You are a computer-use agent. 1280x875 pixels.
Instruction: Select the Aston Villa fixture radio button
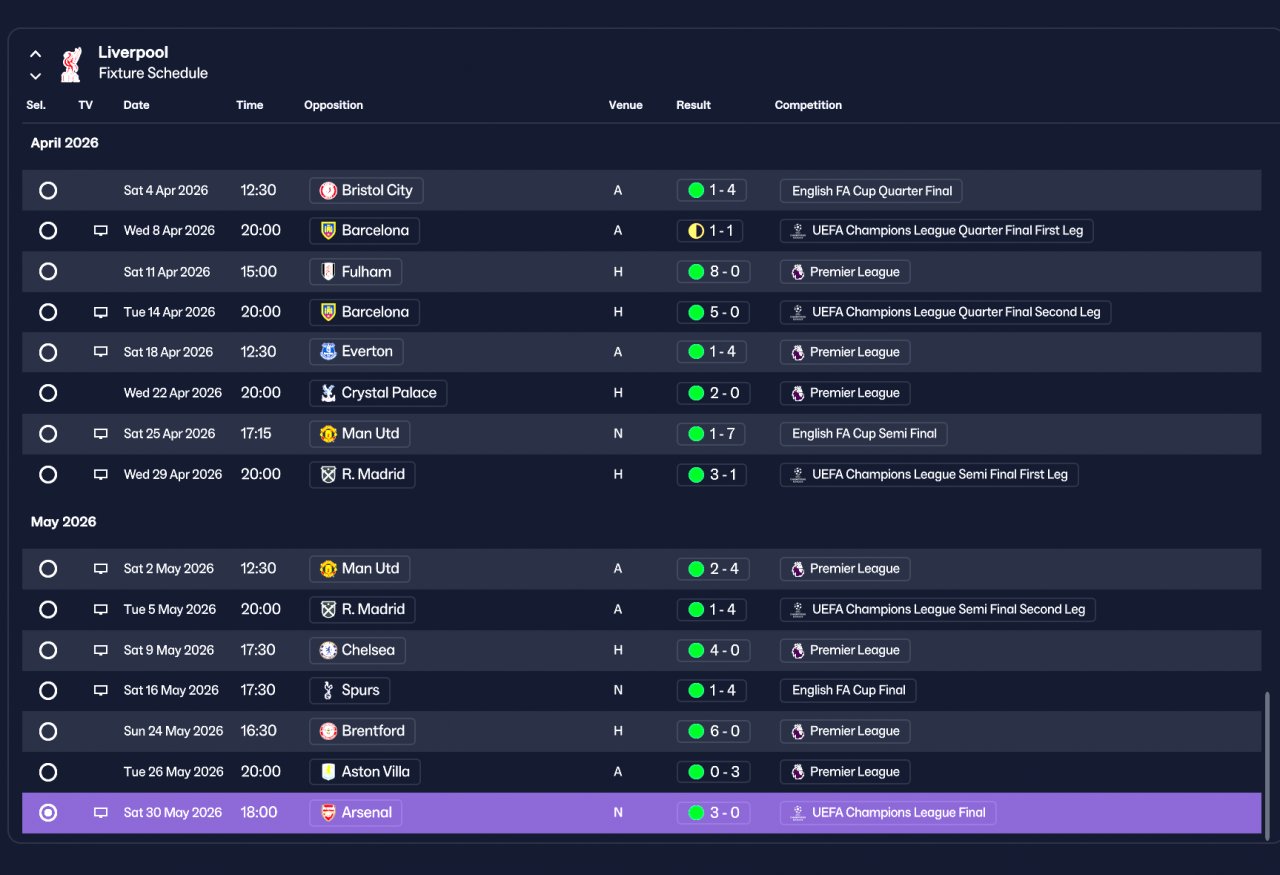[48, 772]
